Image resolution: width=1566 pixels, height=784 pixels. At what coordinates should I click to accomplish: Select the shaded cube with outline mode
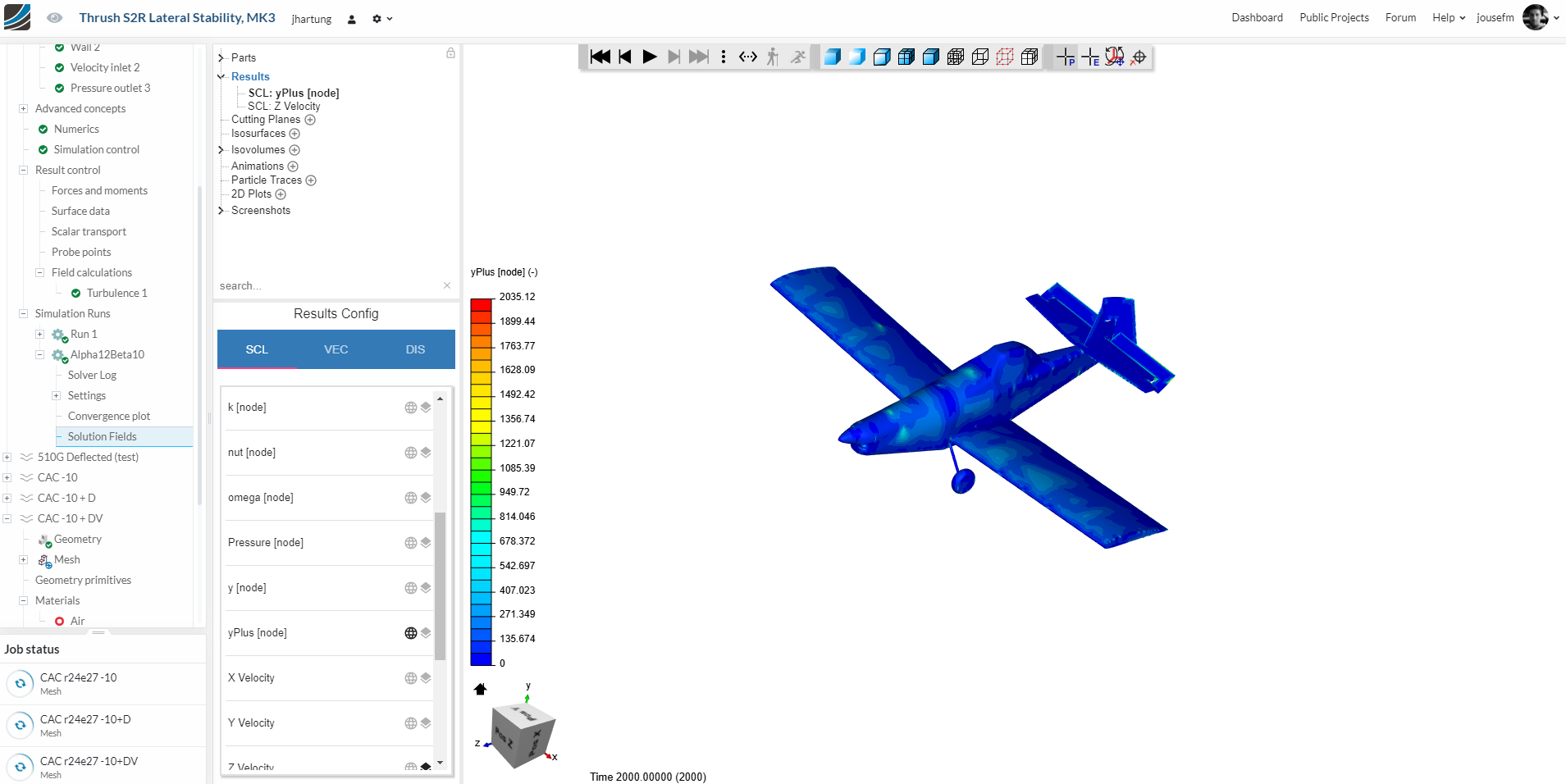click(882, 57)
